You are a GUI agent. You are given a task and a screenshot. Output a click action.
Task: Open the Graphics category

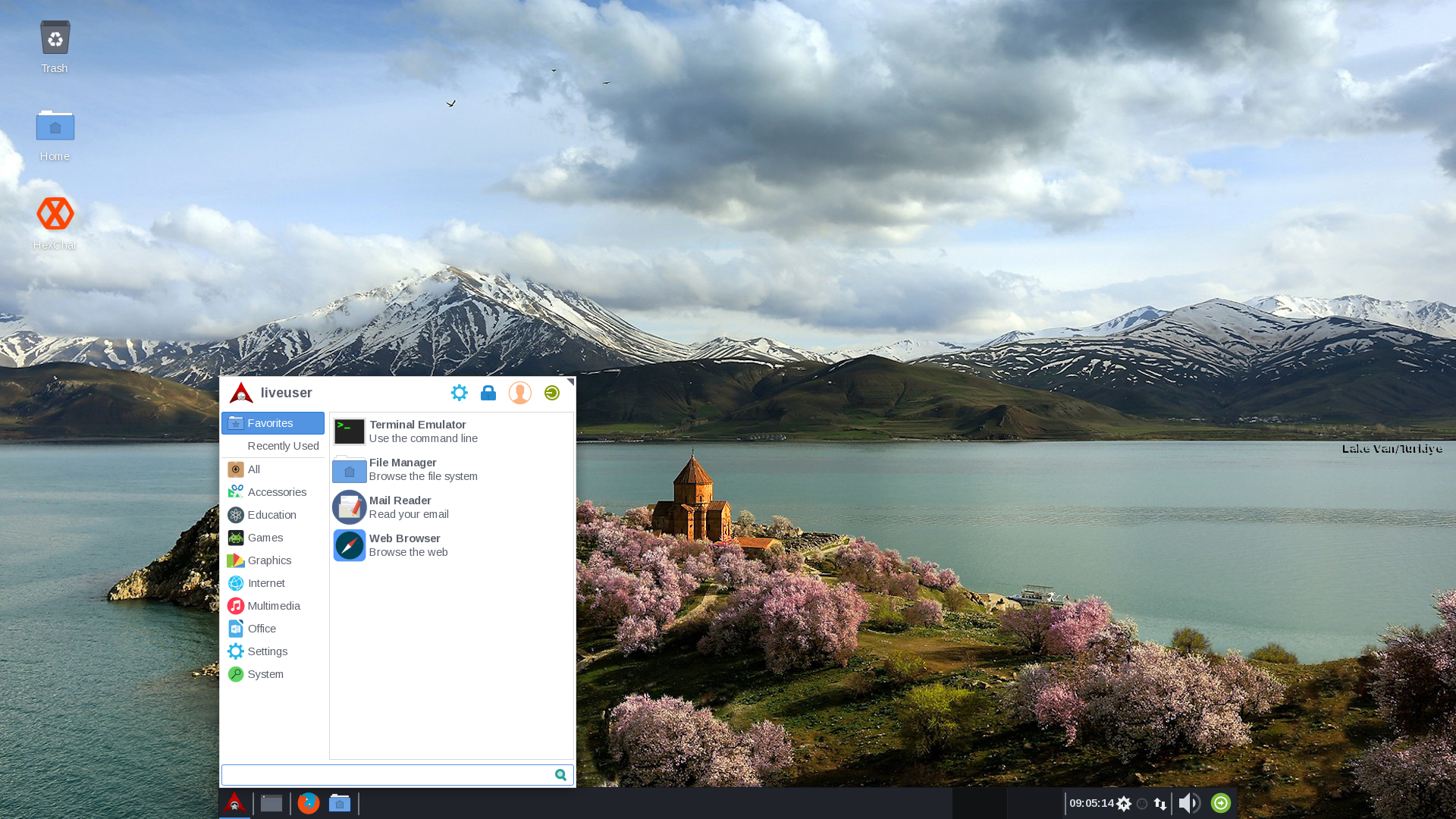coord(273,560)
